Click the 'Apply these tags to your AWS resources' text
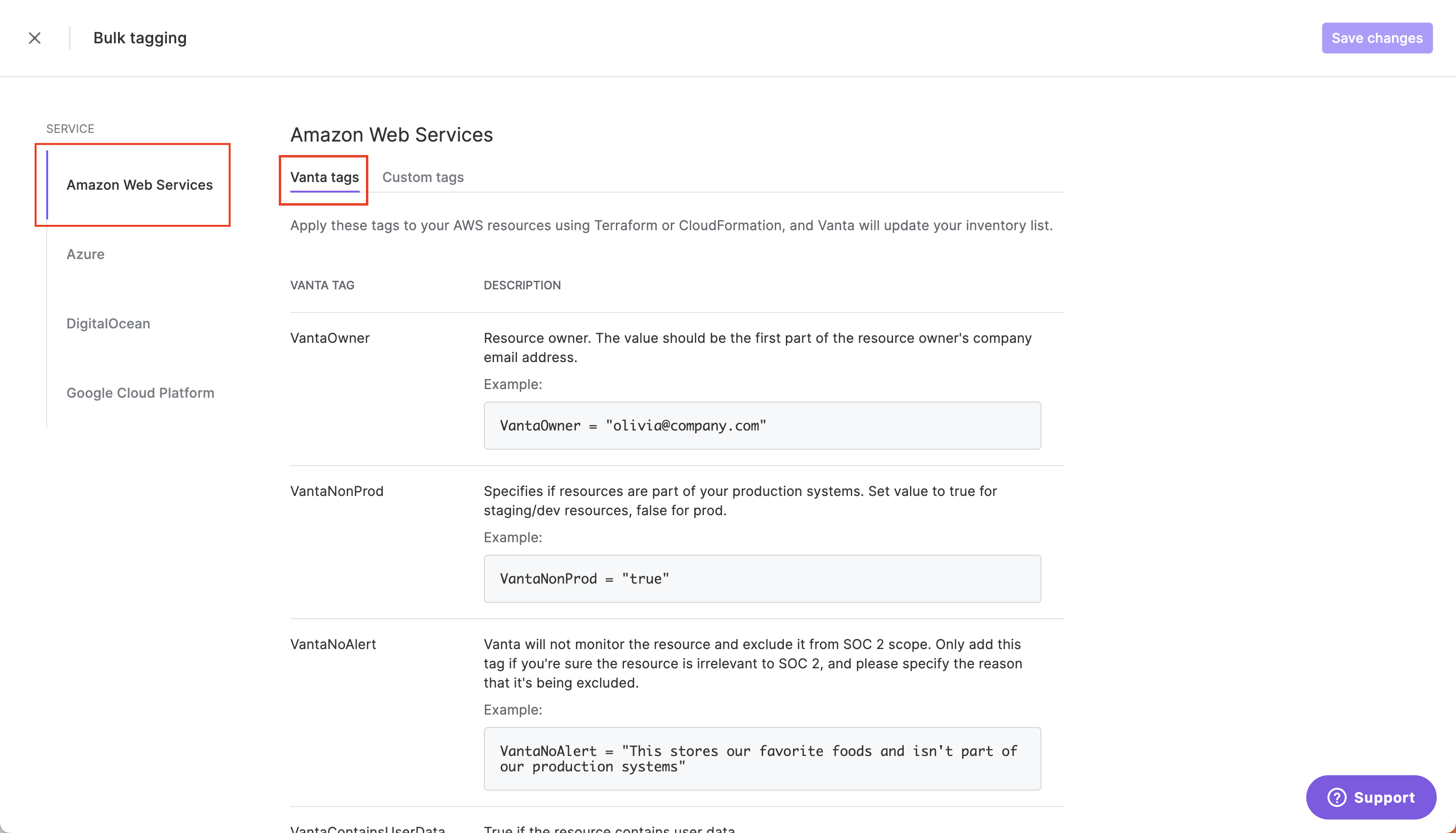 [x=671, y=225]
